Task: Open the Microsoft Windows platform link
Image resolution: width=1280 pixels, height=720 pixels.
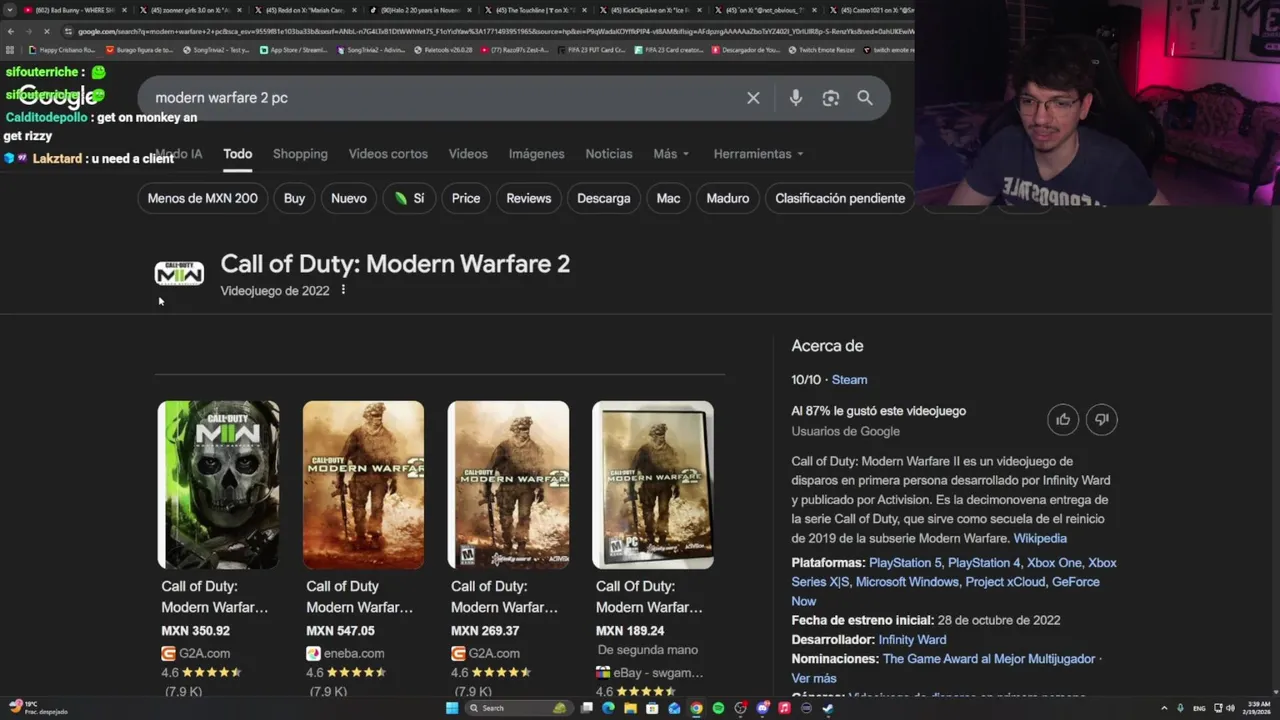Action: (907, 582)
